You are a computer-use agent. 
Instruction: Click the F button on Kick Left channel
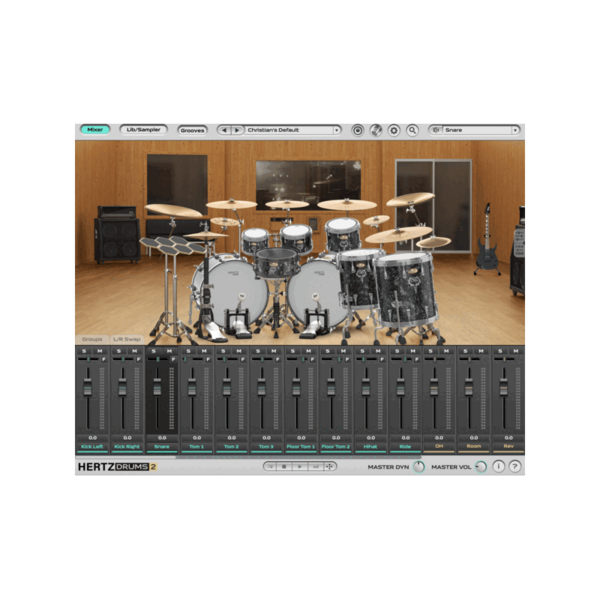point(104,359)
